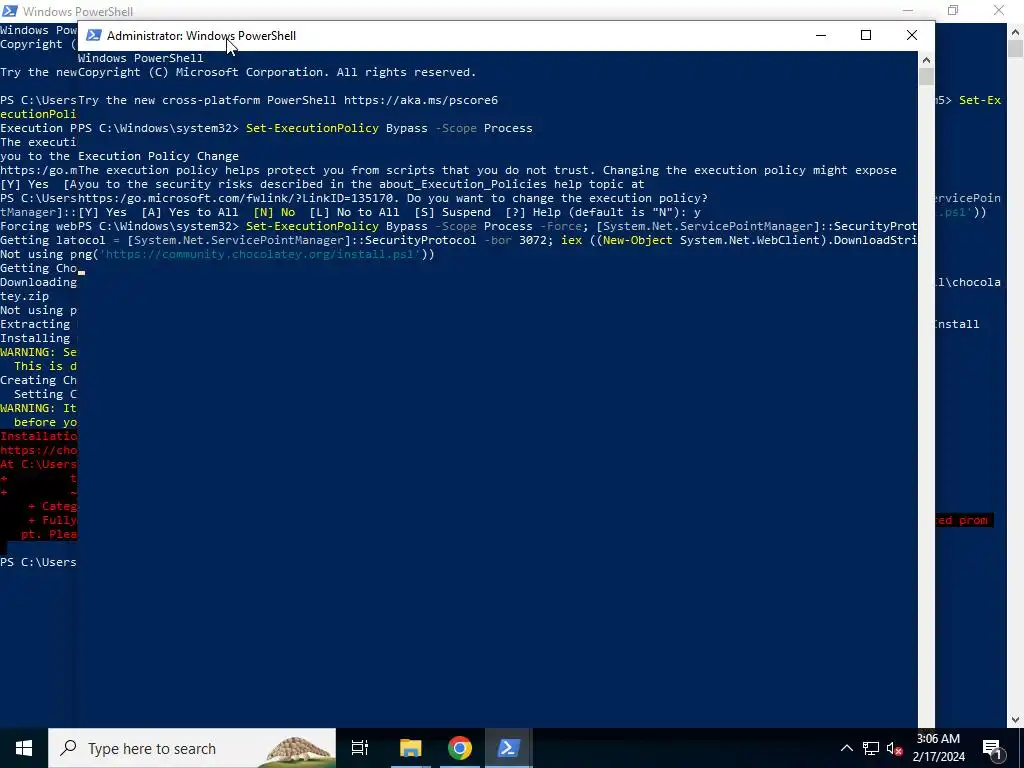Minimize the Administrator PowerShell window
This screenshot has width=1024, height=768.
821,35
